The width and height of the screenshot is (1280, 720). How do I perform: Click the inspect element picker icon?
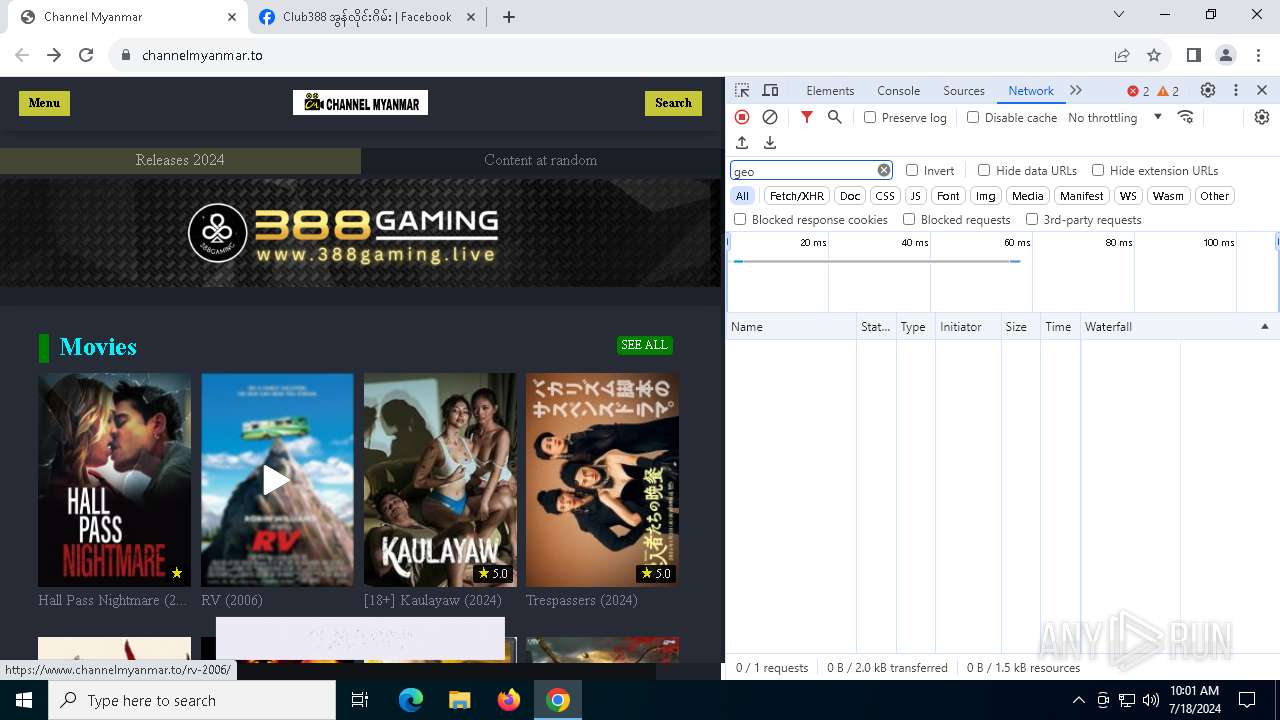(x=742, y=90)
